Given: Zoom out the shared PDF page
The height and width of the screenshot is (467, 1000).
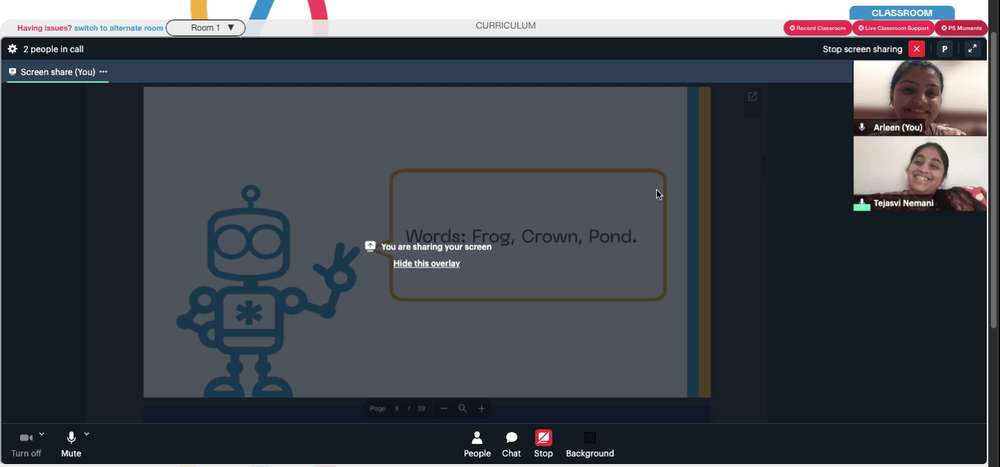Looking at the screenshot, I should [x=444, y=408].
